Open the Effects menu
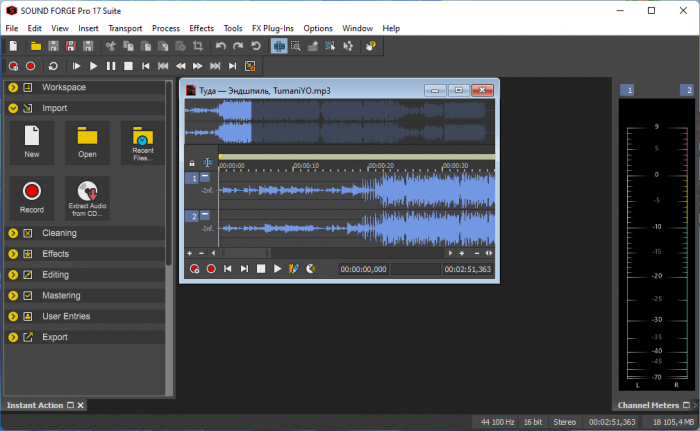The image size is (700, 431). (201, 28)
